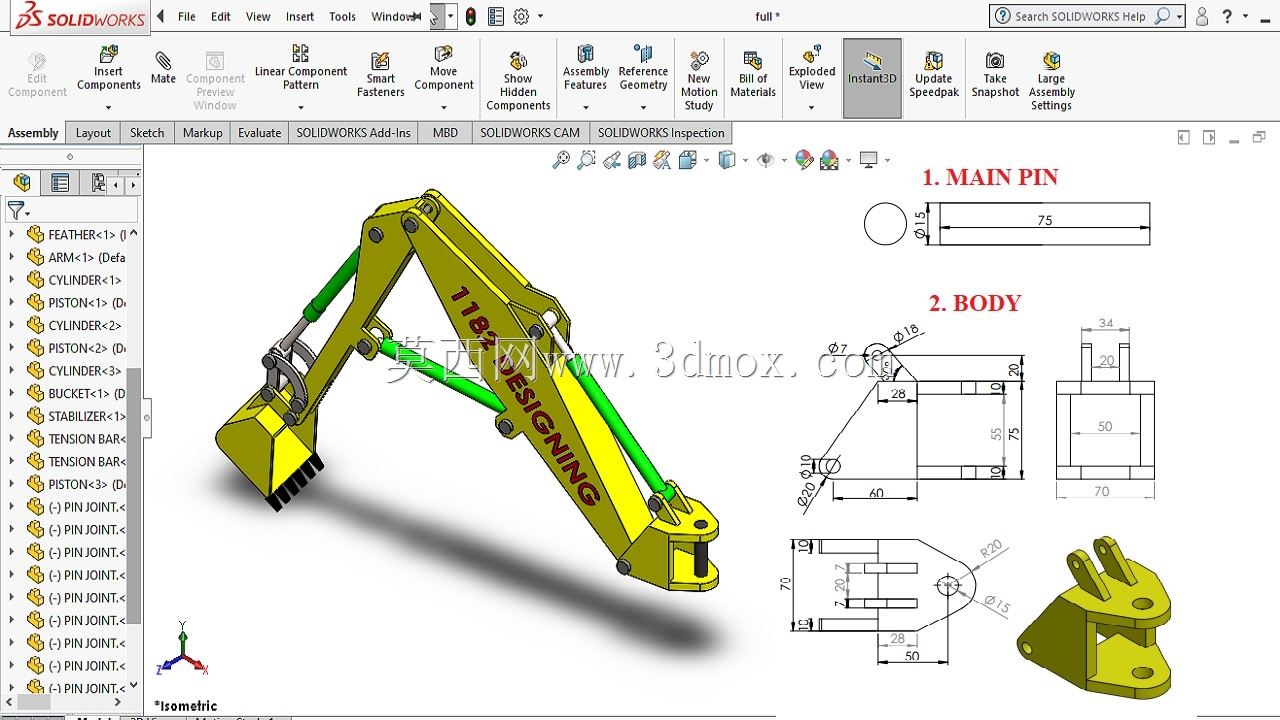Open the FeatureManager design tree tab
The image size is (1280, 720).
[22, 183]
